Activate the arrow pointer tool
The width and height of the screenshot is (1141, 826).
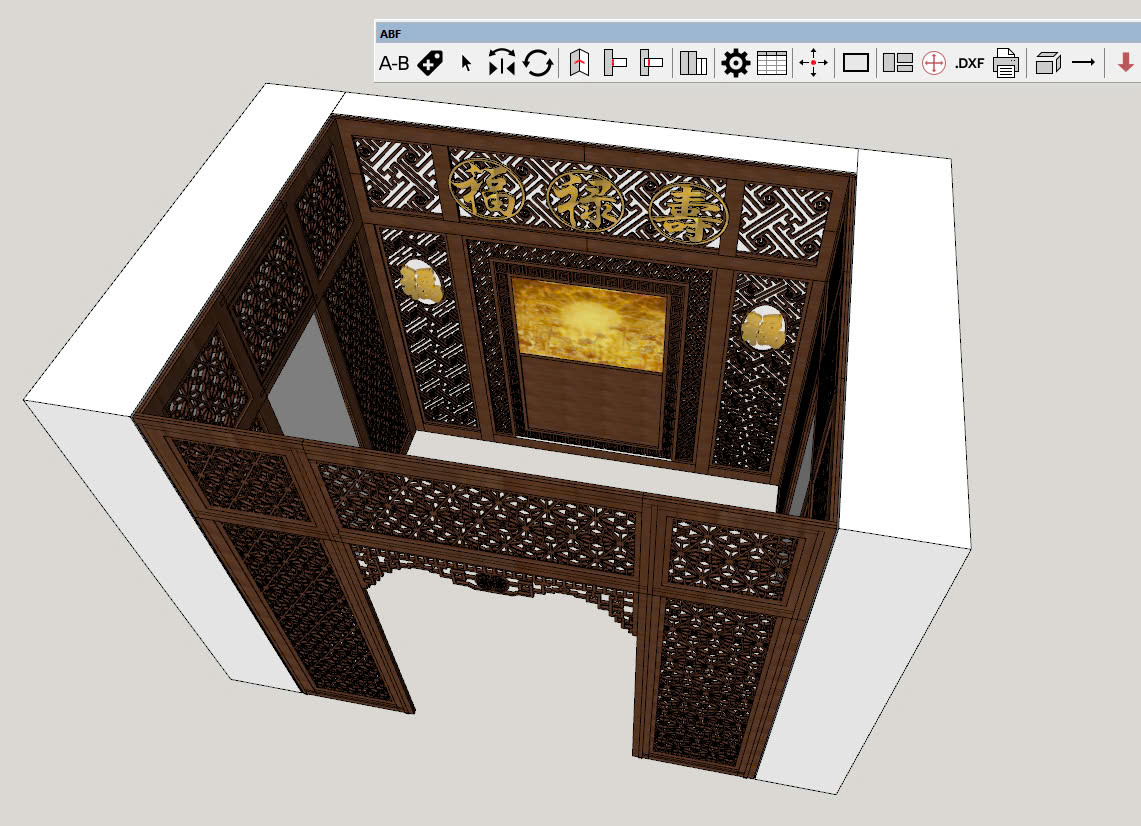click(x=466, y=64)
